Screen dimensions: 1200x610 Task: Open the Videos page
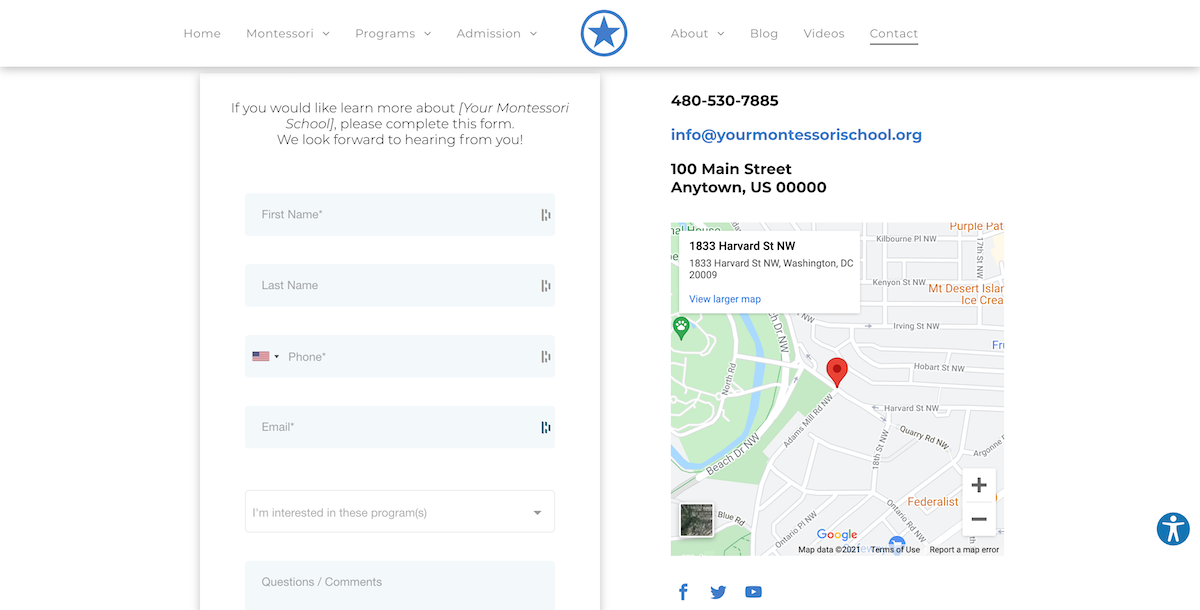824,33
